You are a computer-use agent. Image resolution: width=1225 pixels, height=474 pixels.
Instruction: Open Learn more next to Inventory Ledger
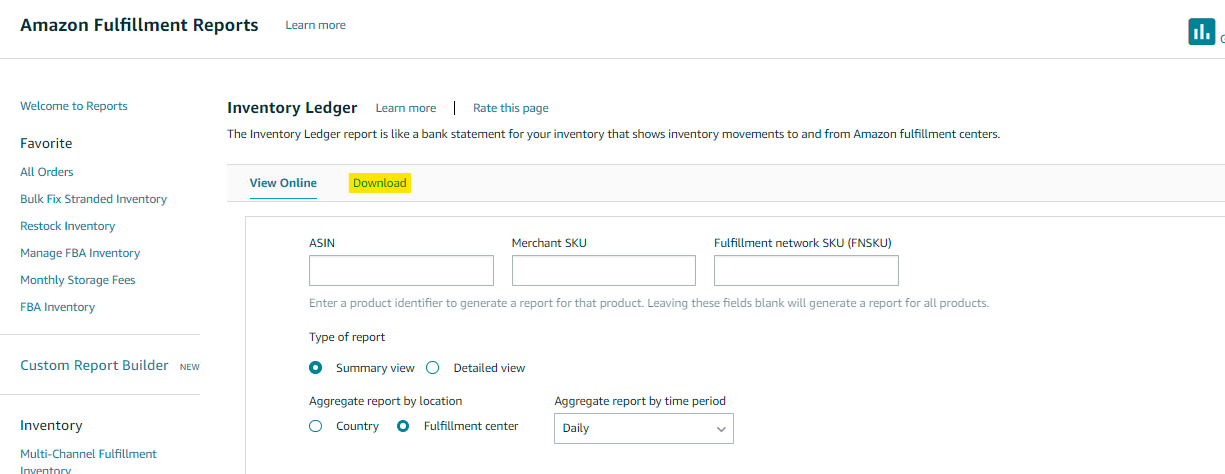(x=406, y=108)
